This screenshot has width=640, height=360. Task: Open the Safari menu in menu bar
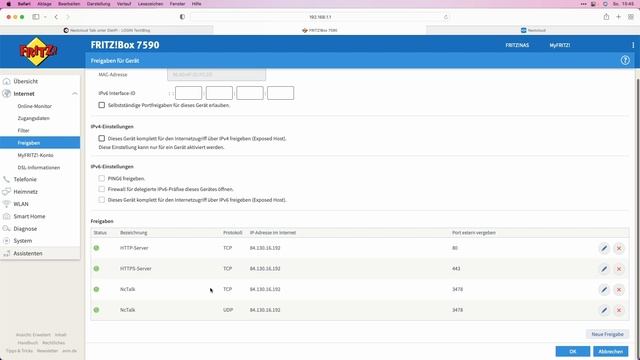coord(24,4)
